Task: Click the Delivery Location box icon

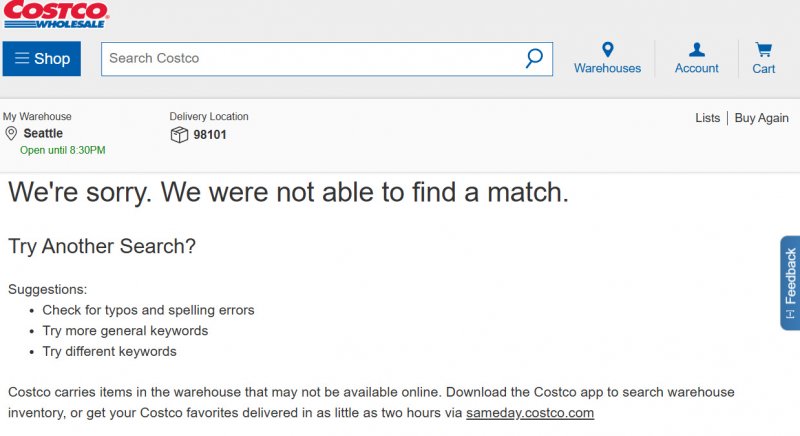Action: click(x=179, y=134)
